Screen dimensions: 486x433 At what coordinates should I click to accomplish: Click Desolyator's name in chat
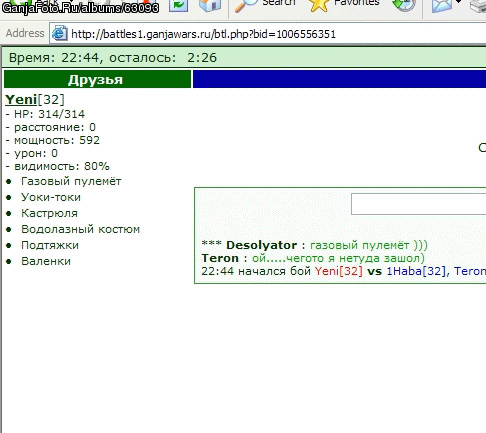tap(261, 245)
